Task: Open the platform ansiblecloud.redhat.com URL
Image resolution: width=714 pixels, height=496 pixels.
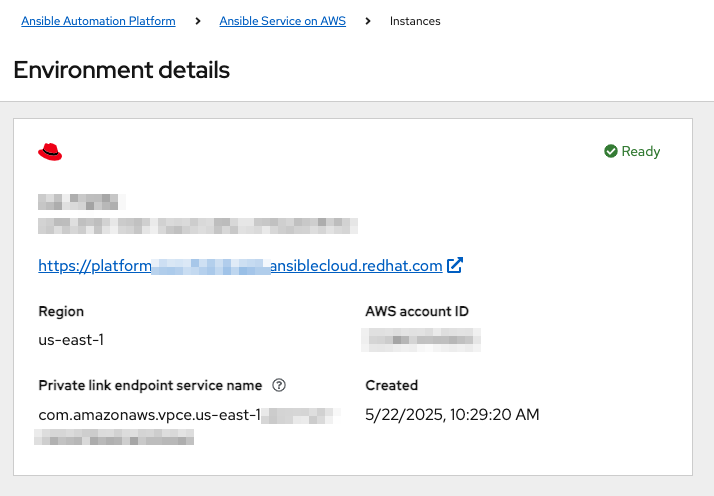Action: click(240, 266)
